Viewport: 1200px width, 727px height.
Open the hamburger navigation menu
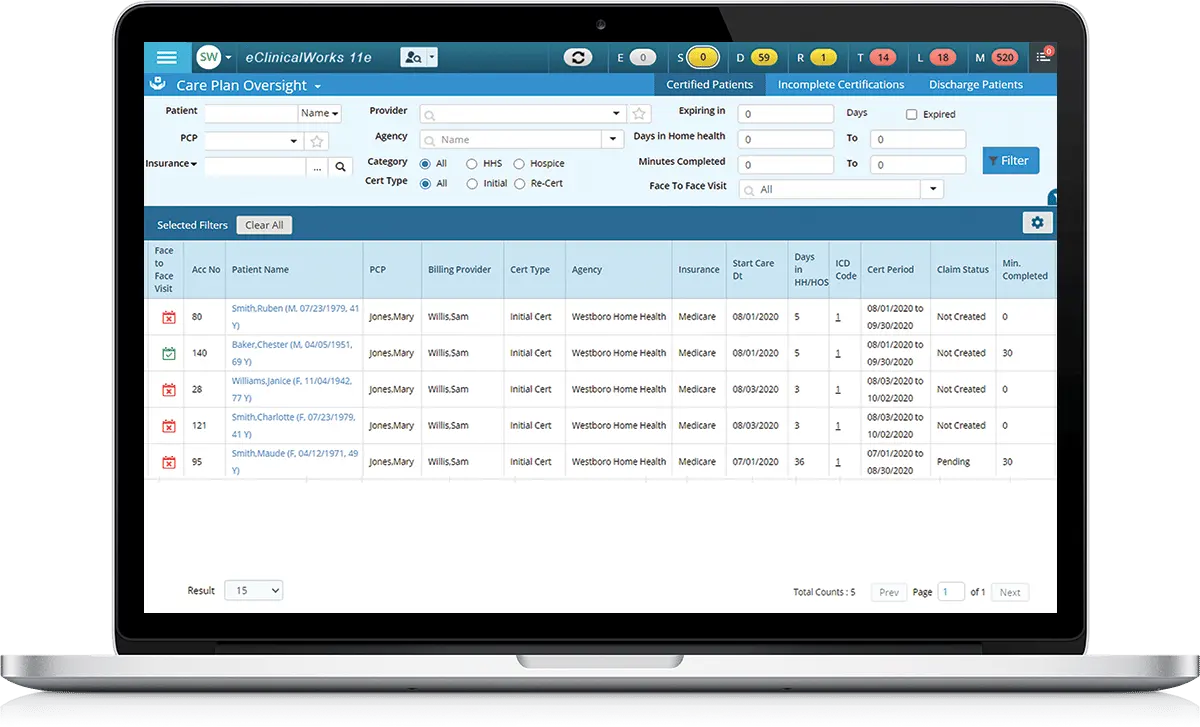[x=166, y=57]
